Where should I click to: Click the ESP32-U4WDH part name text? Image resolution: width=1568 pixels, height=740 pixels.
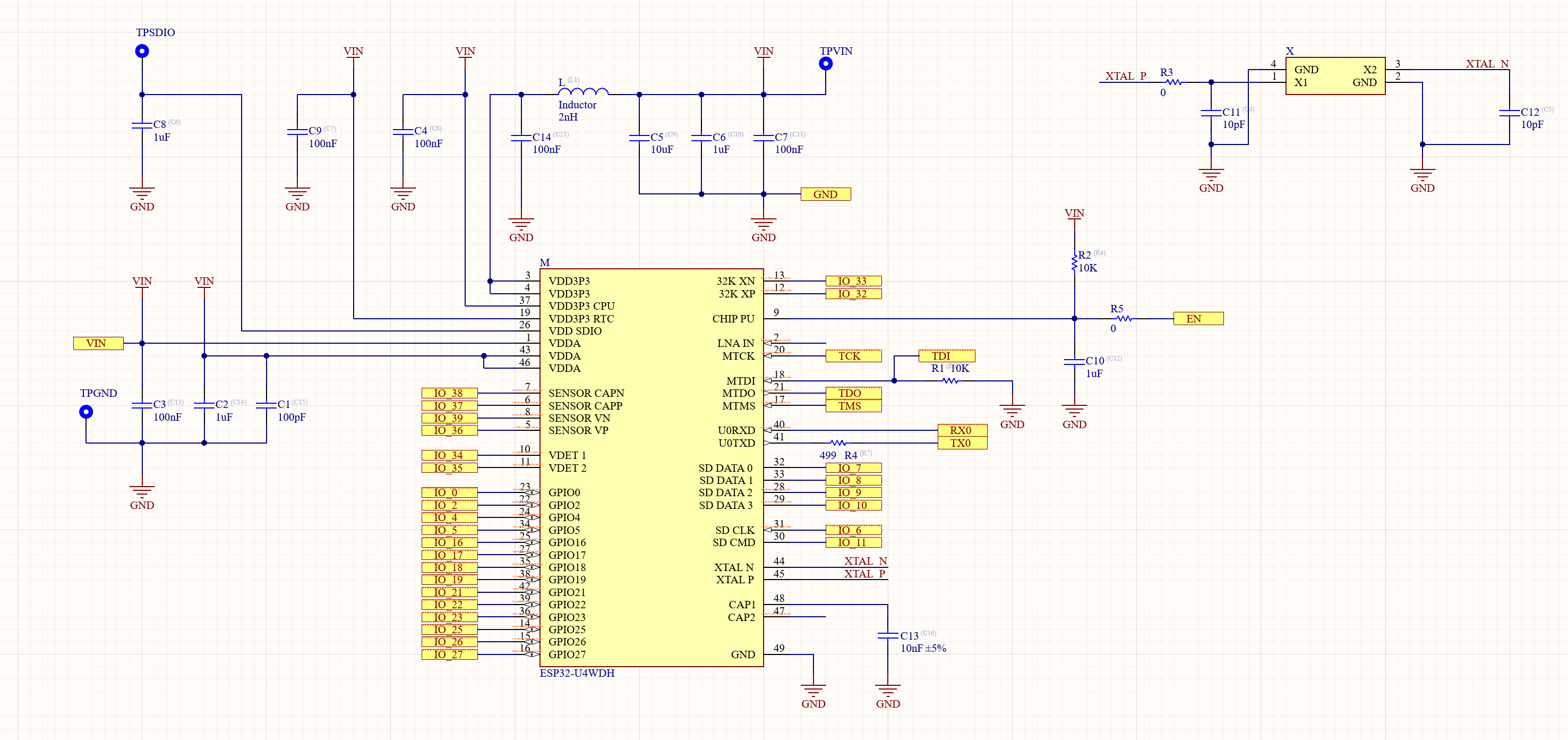coord(577,673)
